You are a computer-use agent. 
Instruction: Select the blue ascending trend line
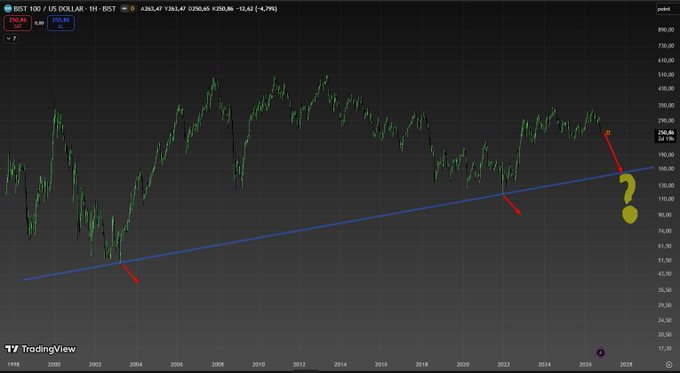point(338,223)
